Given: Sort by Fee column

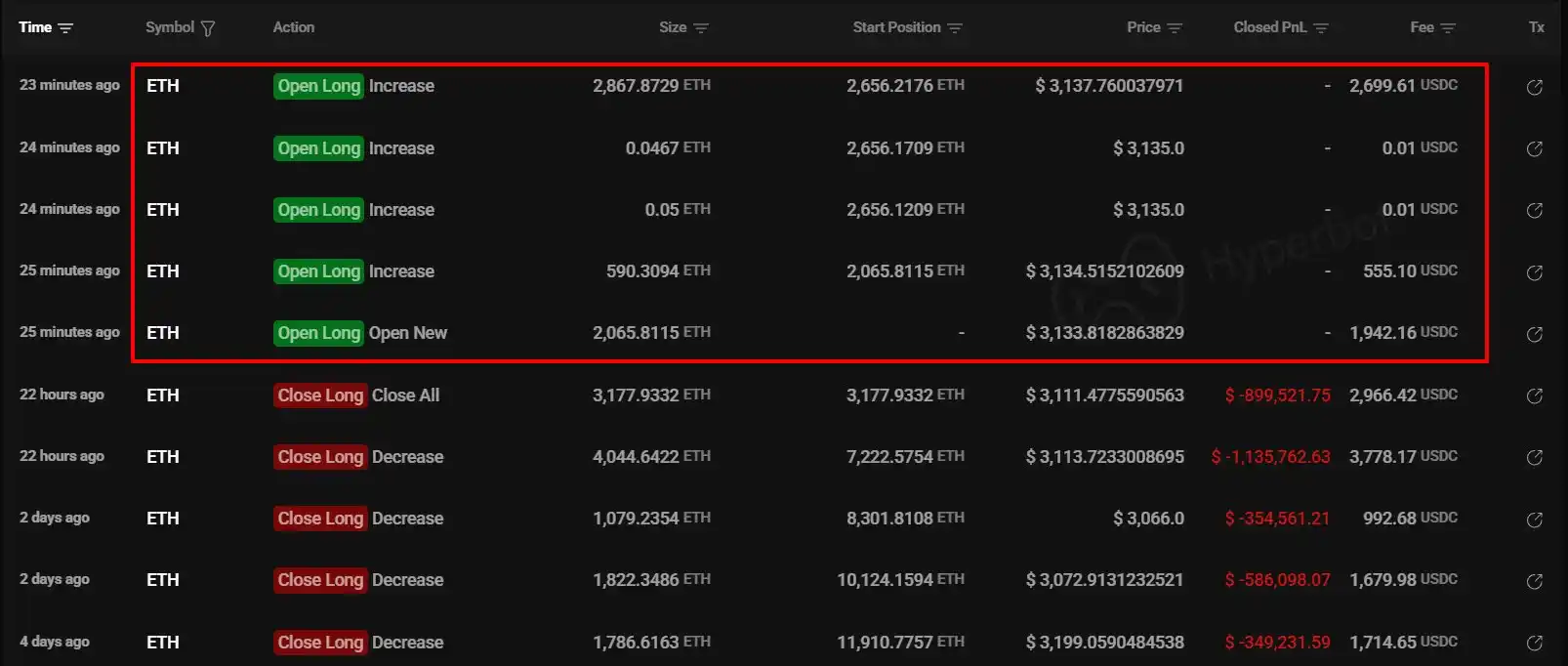Looking at the screenshot, I should pos(1448,28).
